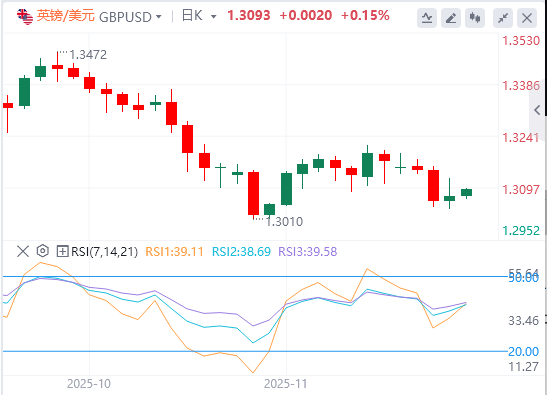The image size is (547, 395).
Task: Close the chart with top X button
Action: click(x=527, y=17)
